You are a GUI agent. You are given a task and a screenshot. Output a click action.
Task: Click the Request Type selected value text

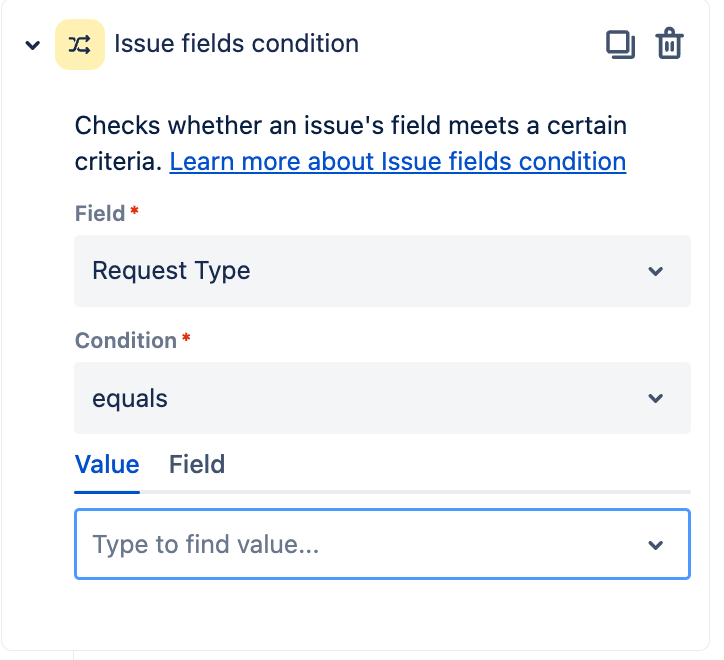point(171,271)
